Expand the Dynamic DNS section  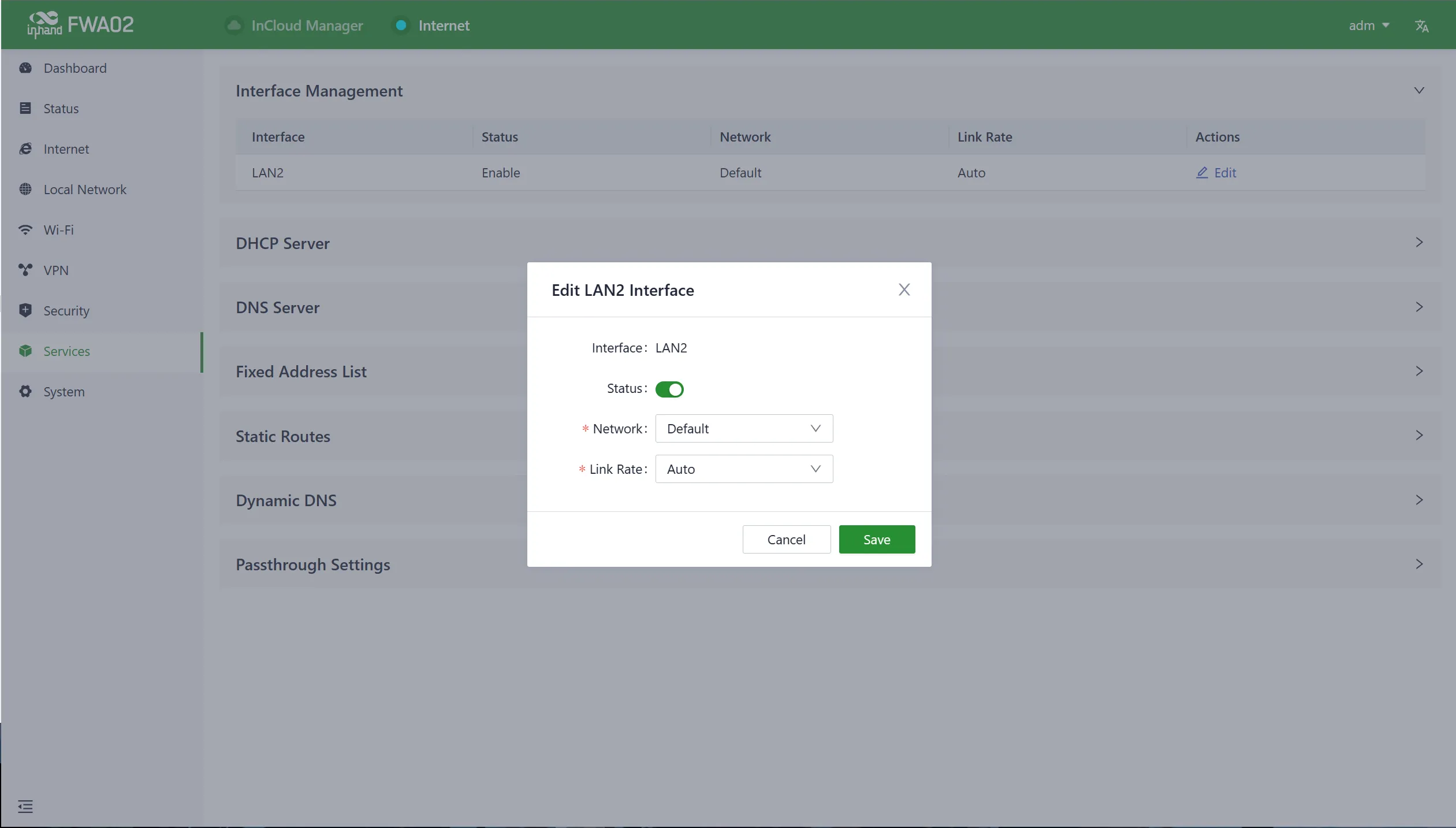point(1419,500)
